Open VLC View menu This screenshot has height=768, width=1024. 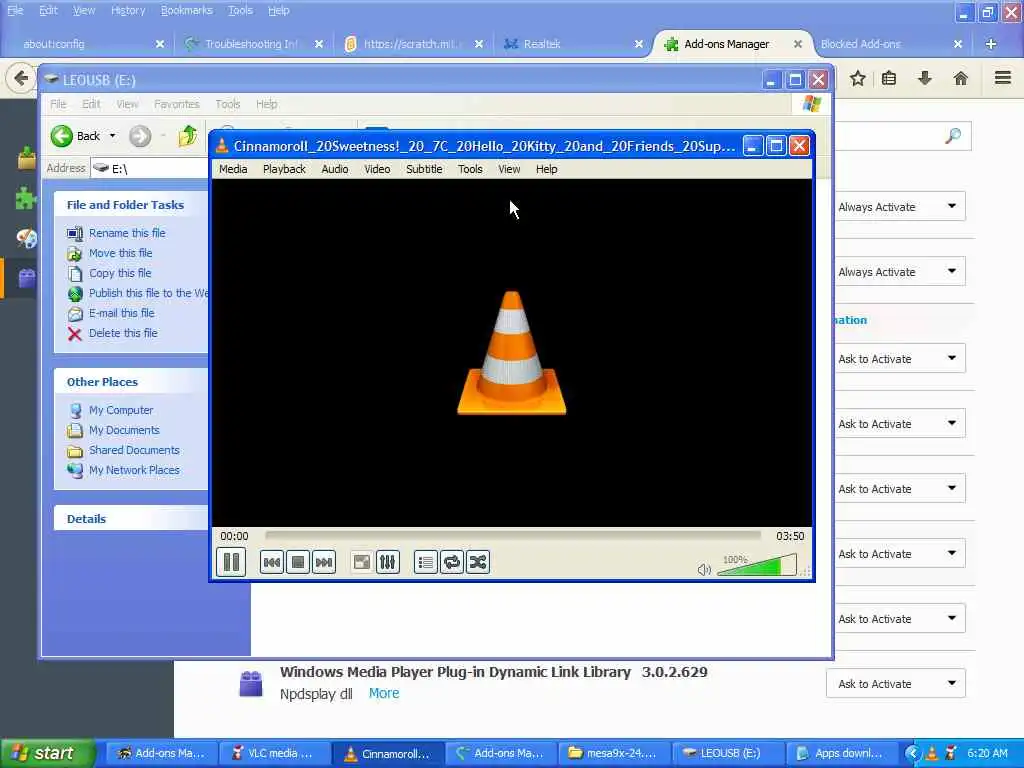point(509,169)
